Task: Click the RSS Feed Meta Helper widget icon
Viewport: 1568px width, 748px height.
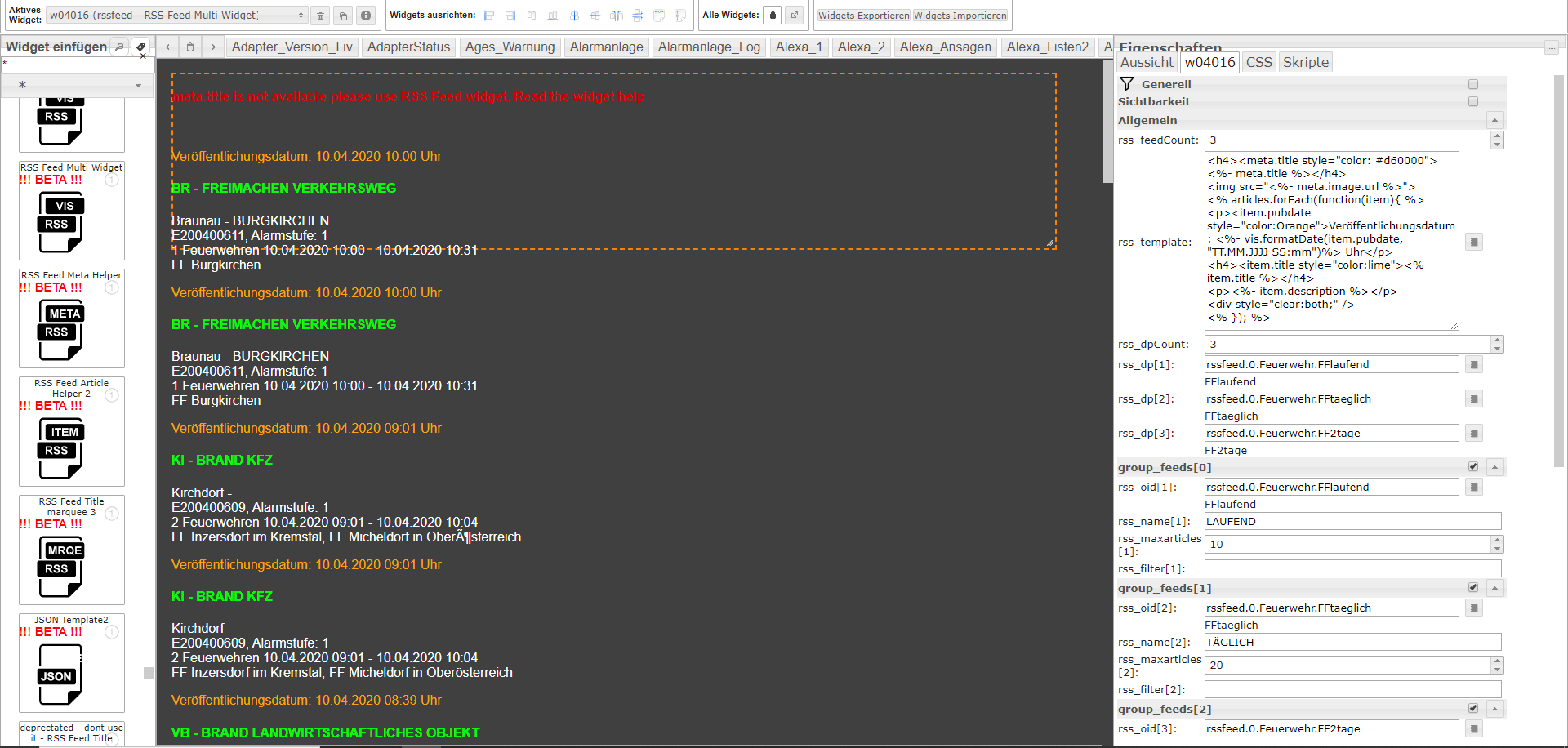Action: tap(61, 330)
